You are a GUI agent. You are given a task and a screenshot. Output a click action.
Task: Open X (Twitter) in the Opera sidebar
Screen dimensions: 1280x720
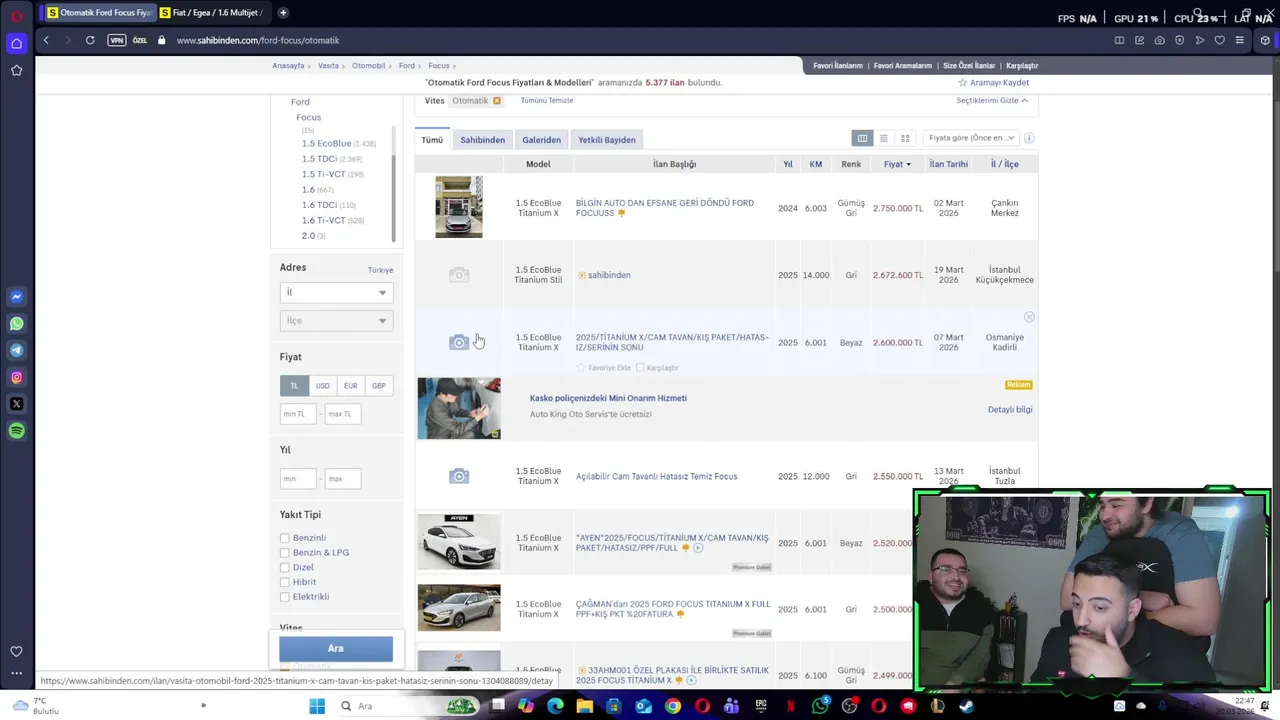tap(16, 404)
